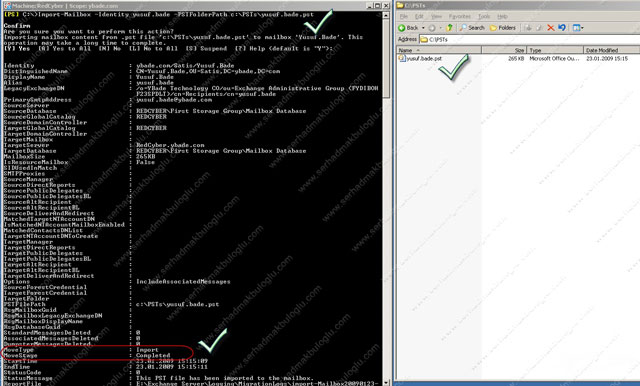Open the Views dropdown button

pyautogui.click(x=578, y=28)
